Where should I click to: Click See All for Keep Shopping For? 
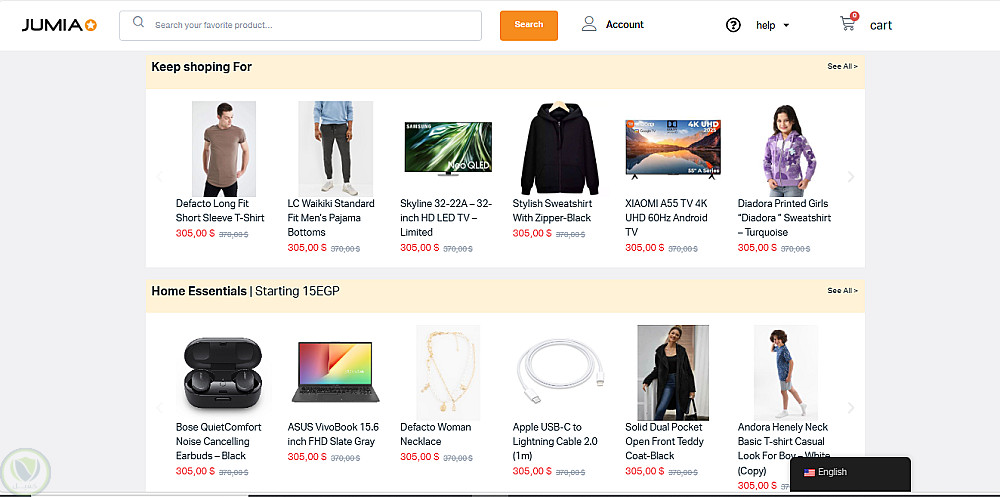(x=842, y=67)
